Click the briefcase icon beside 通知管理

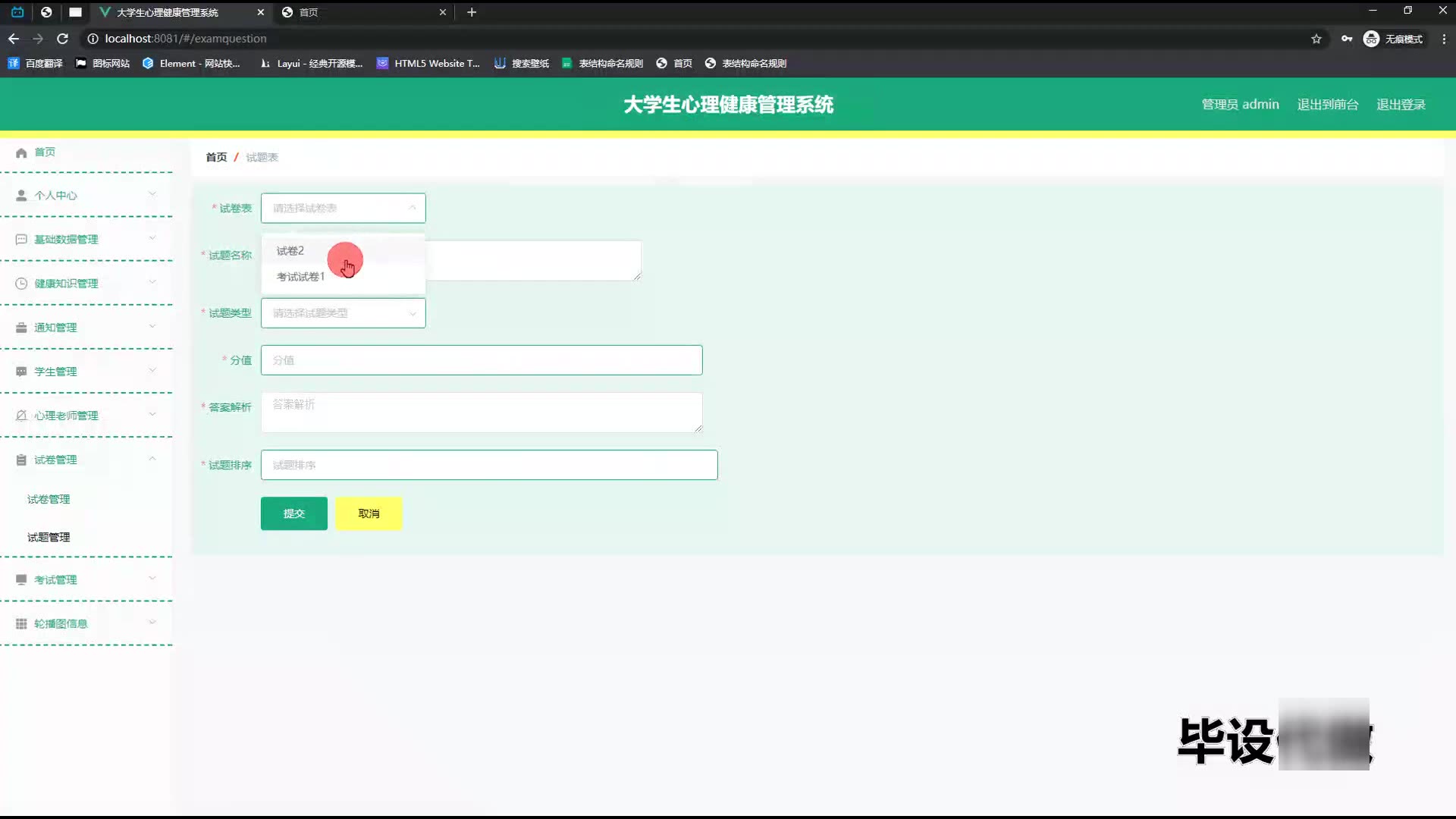[x=21, y=328]
